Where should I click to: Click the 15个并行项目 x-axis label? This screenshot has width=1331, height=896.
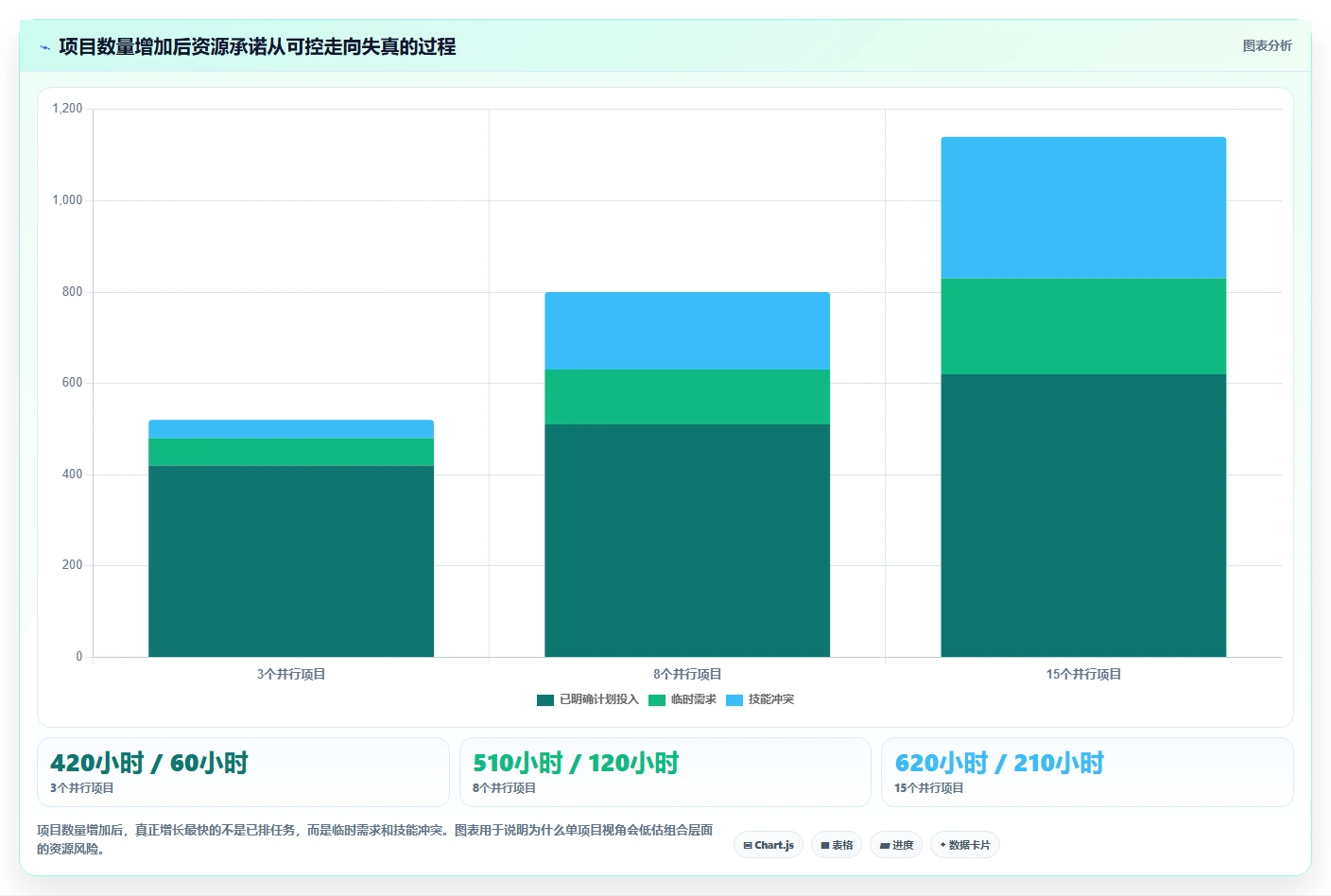[x=1083, y=674]
